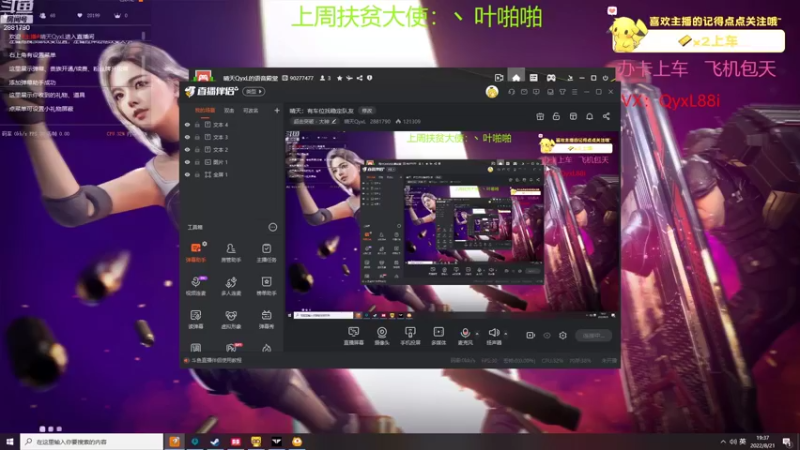Viewport: 800px width, 450px height.
Task: Click the home icon in the voice room window
Action: pos(516,78)
